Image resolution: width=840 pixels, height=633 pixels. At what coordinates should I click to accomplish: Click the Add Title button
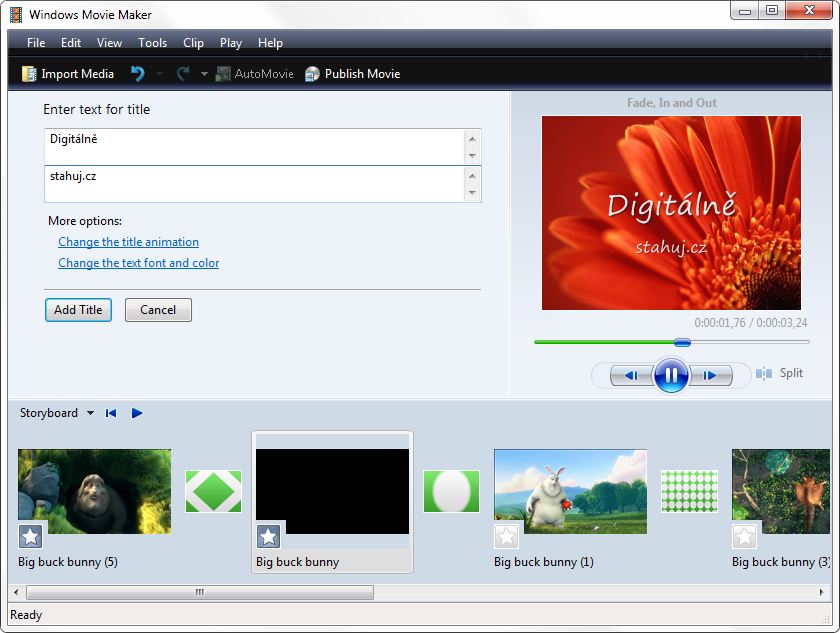(x=78, y=310)
